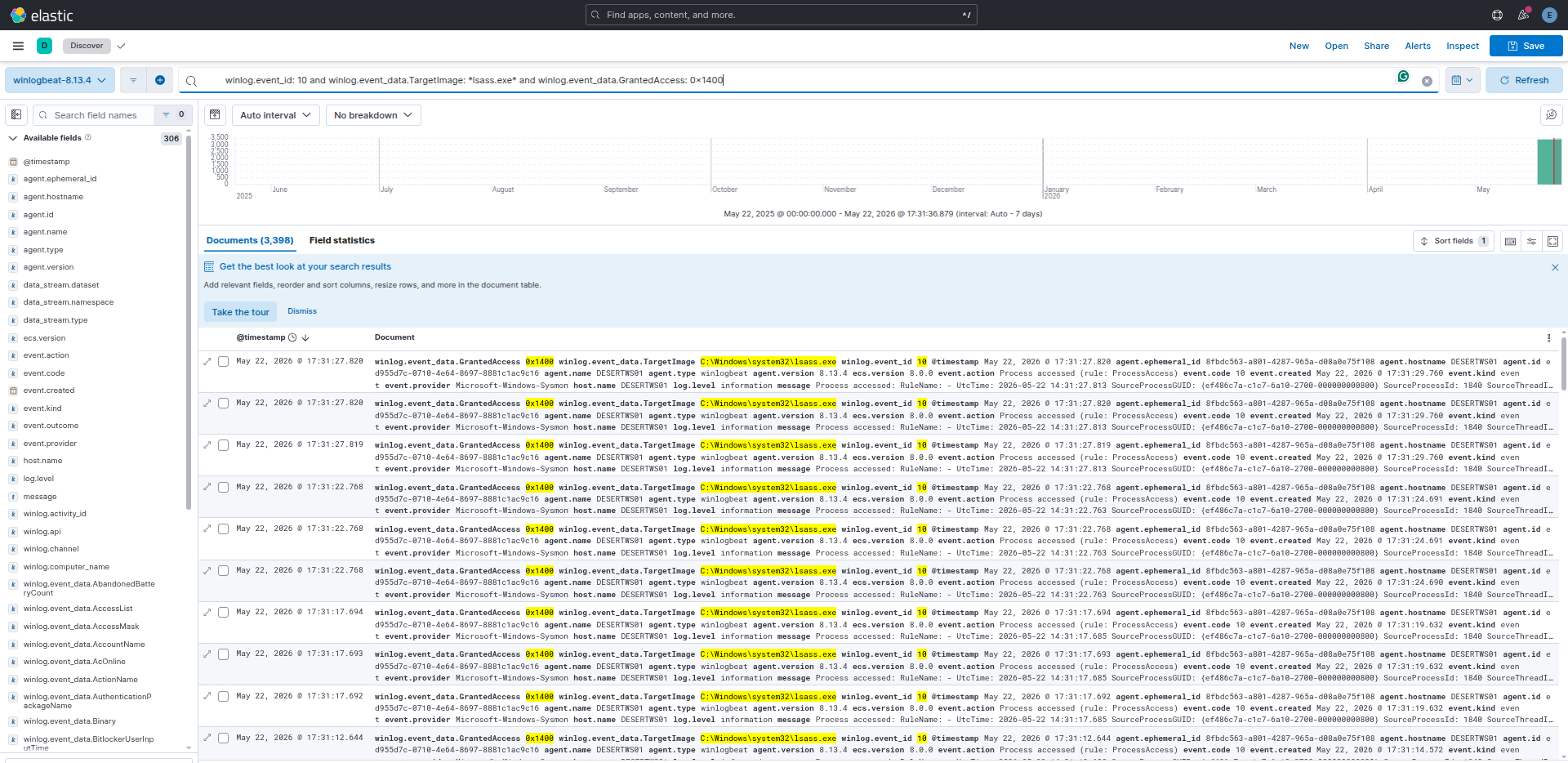Click Take the tour button
This screenshot has height=763, width=1568.
click(240, 312)
